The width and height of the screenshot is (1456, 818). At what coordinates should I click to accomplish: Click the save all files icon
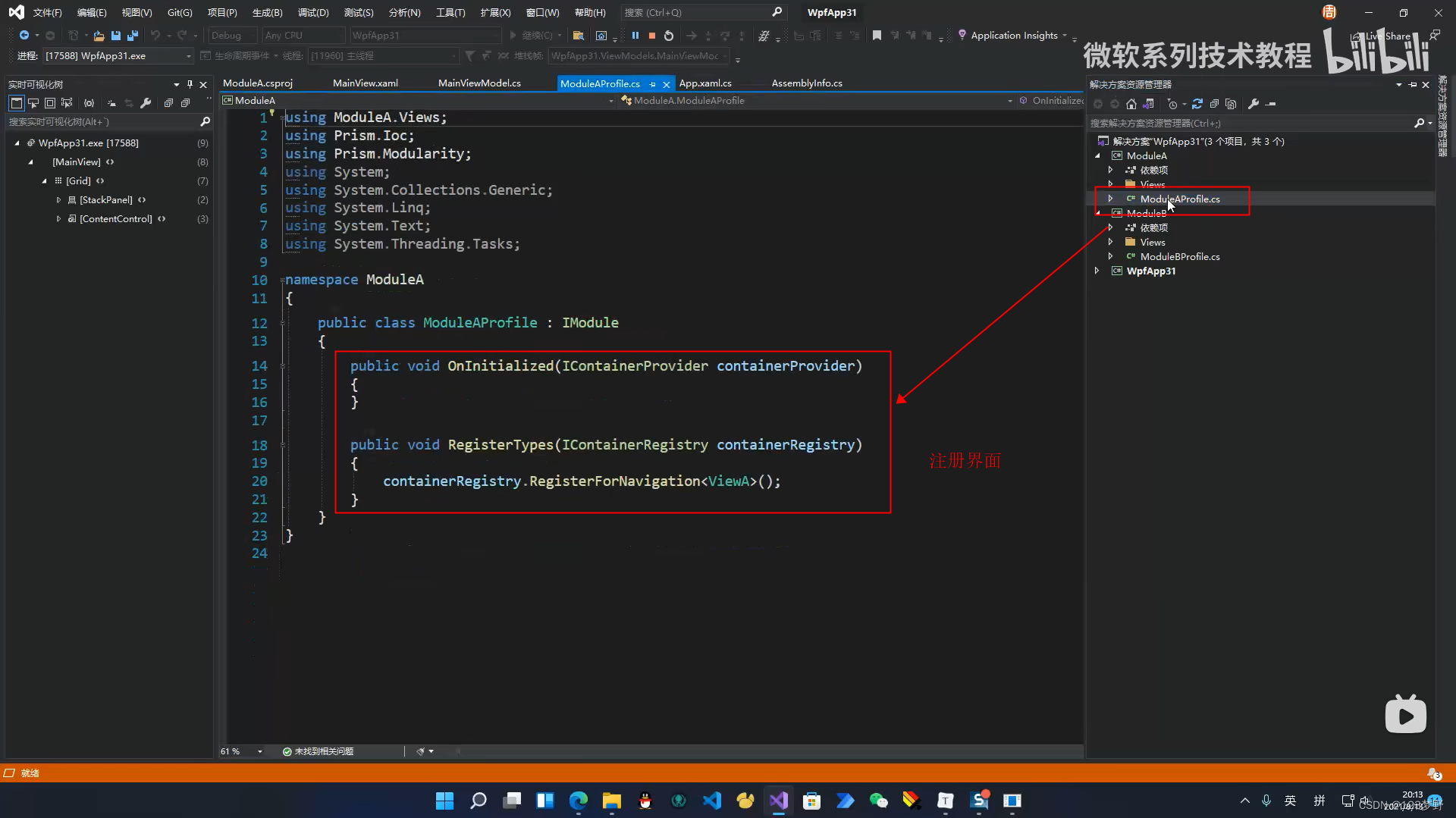[133, 36]
